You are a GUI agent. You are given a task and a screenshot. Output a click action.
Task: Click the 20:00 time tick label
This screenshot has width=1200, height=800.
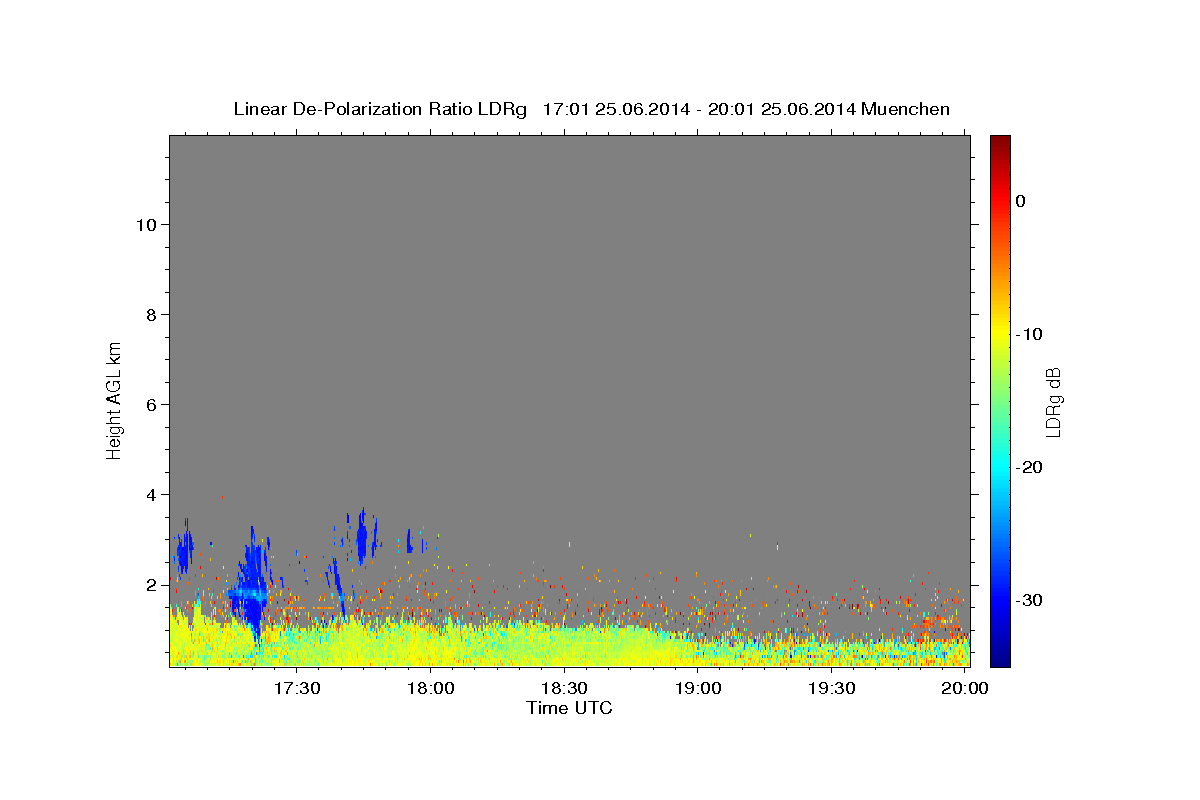click(964, 688)
